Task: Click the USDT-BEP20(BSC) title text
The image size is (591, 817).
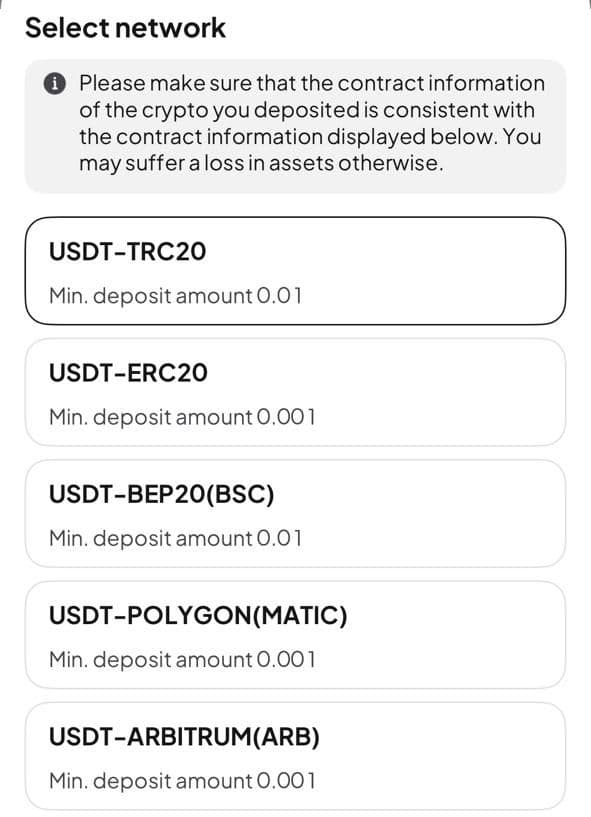Action: (x=162, y=494)
